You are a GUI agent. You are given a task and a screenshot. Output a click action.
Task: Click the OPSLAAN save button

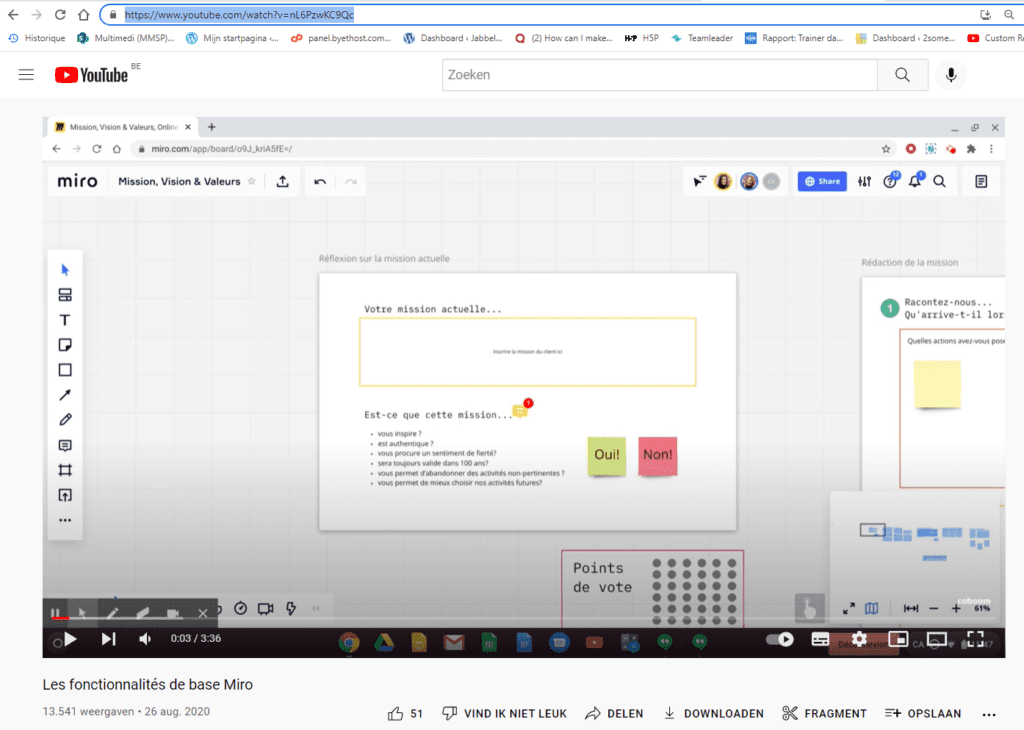[x=923, y=714]
